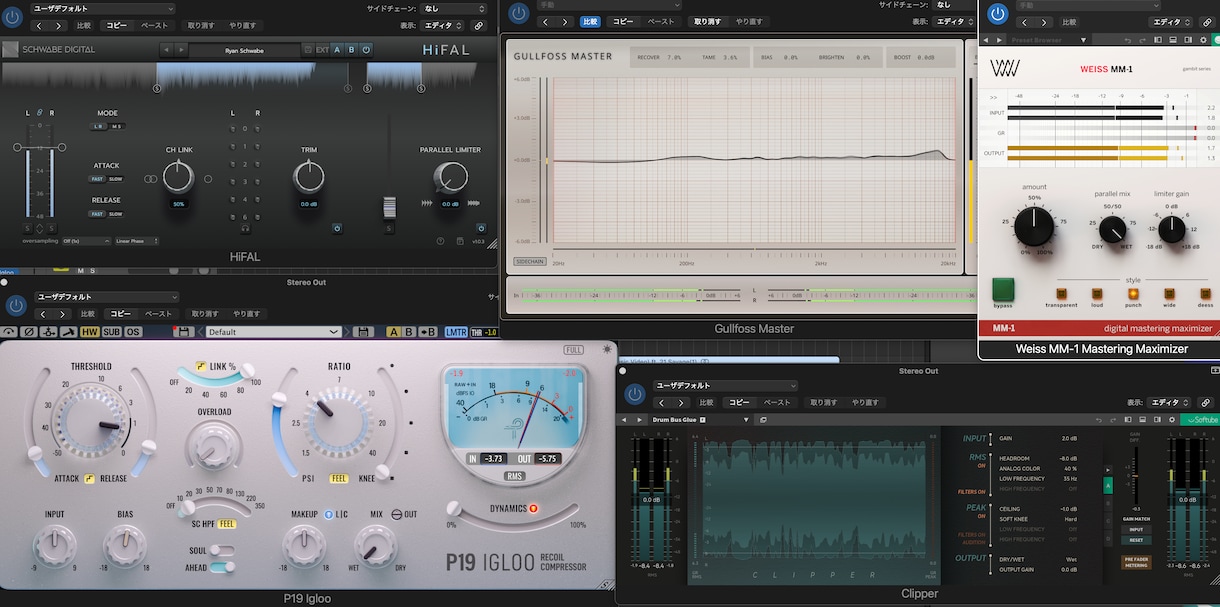The width and height of the screenshot is (1220, 607).
Task: Click P19 Igloo copy A to B button
Action: (x=427, y=332)
